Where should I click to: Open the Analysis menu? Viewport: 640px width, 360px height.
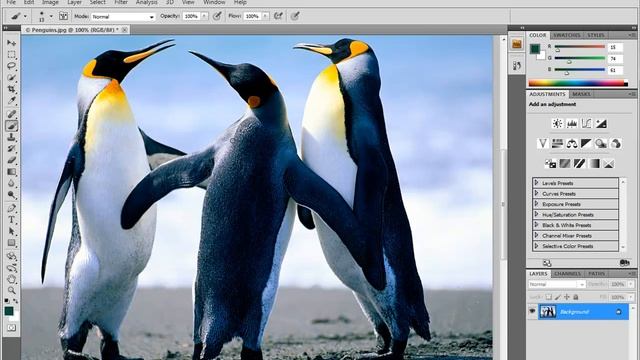[147, 2]
